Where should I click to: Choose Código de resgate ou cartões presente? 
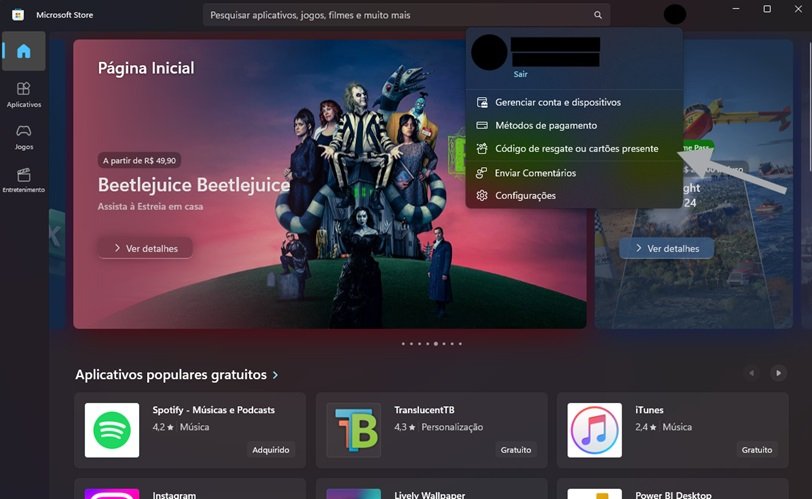tap(574, 149)
